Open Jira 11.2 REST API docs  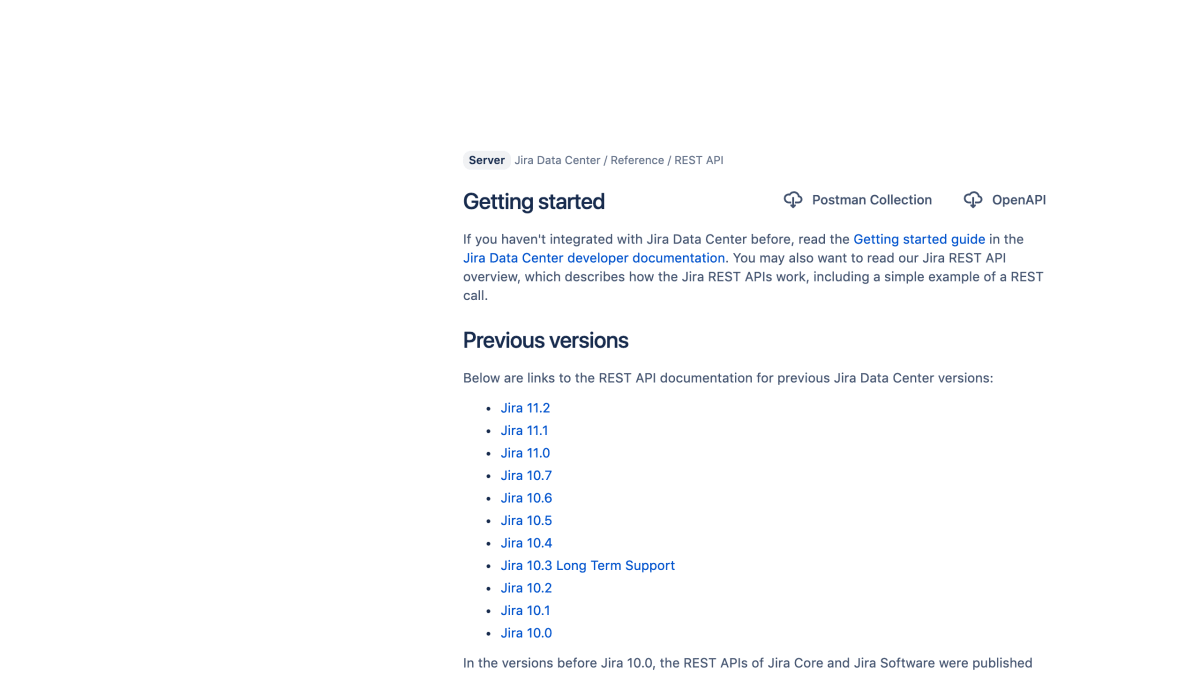pos(525,408)
